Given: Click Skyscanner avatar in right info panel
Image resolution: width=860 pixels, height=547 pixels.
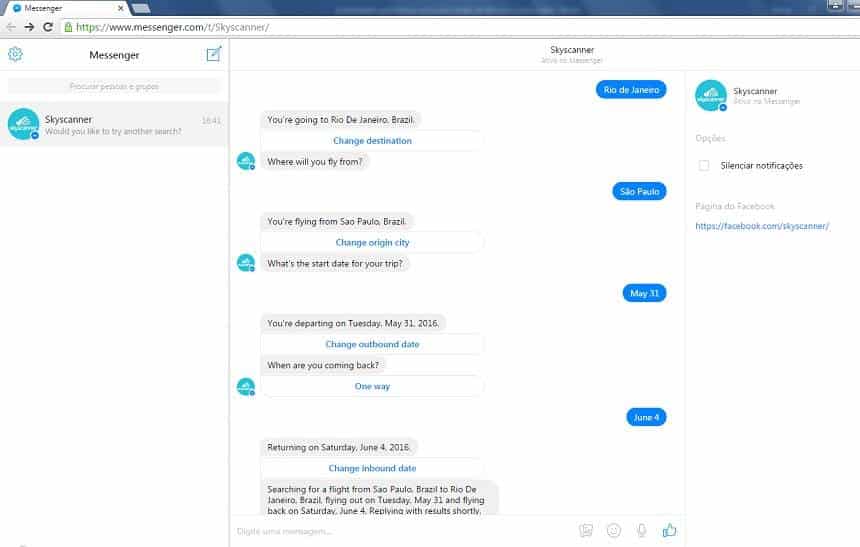Looking at the screenshot, I should (711, 95).
